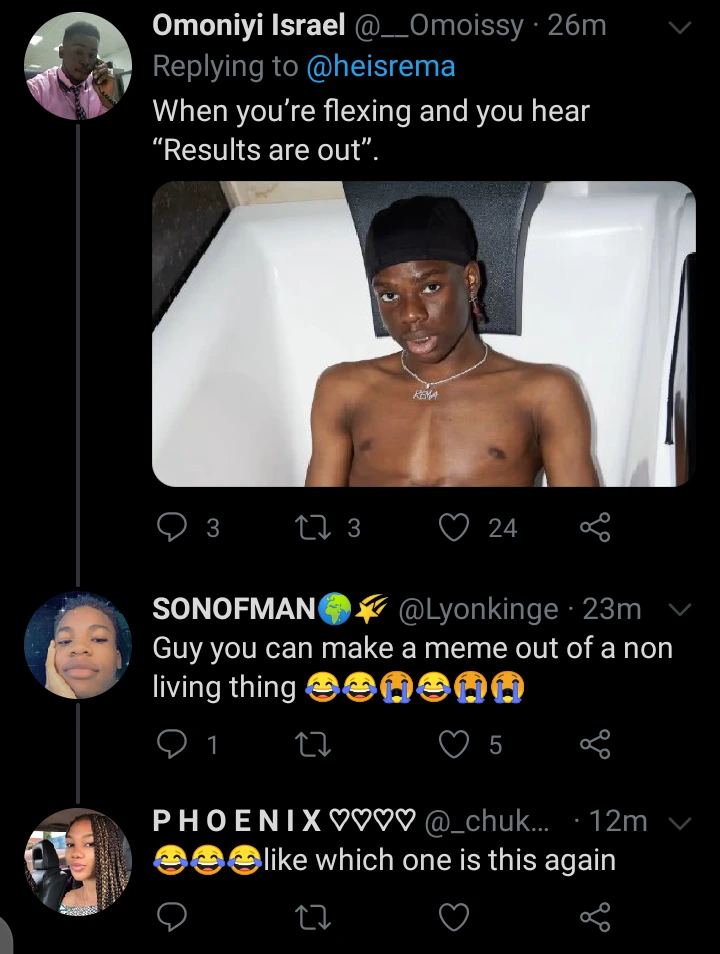
Task: Like PHOENIX's tweet
Action: click(x=454, y=917)
